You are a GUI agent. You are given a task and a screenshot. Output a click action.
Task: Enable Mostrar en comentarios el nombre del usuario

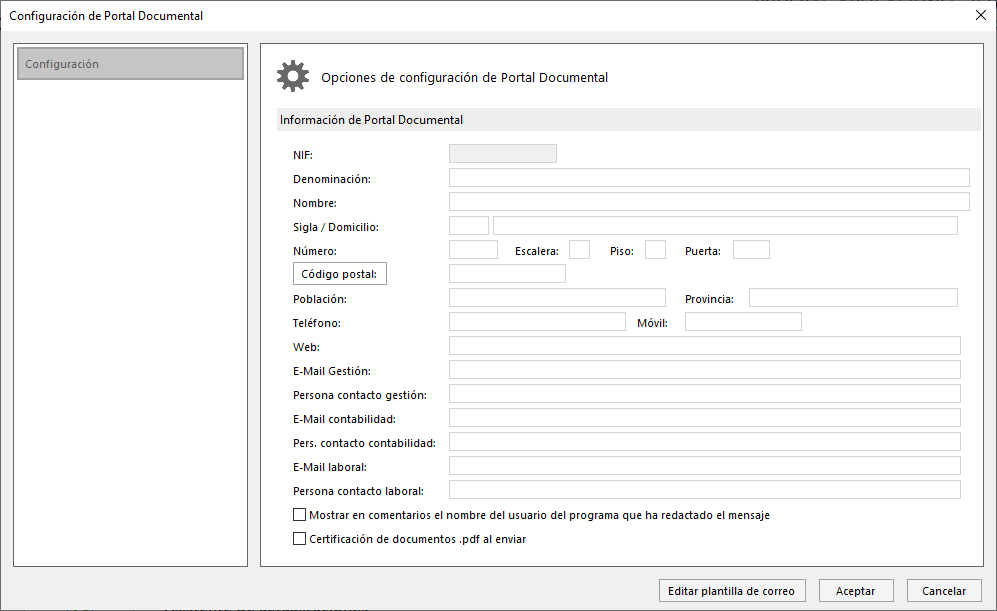coord(299,514)
